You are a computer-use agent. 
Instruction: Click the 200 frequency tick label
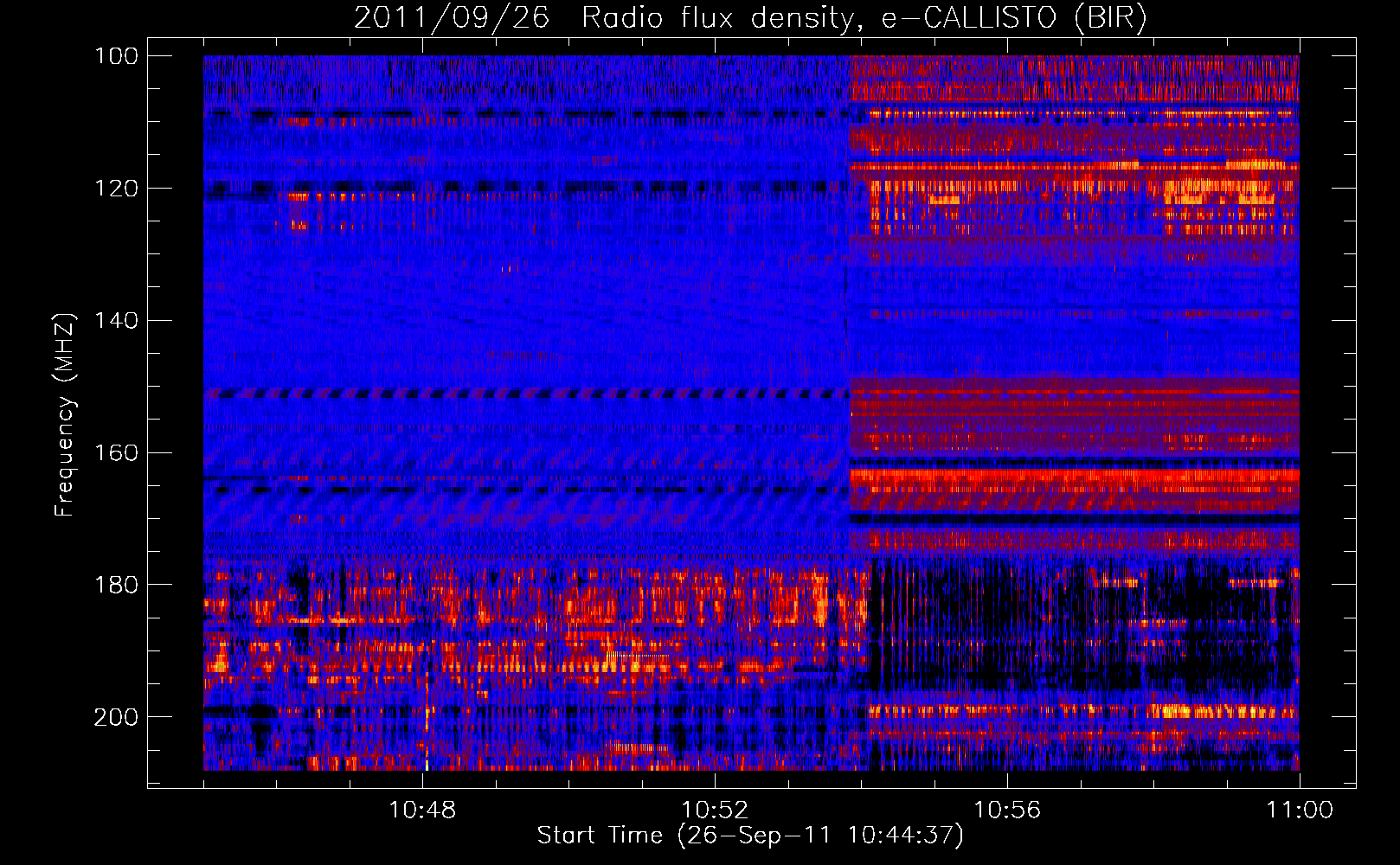(116, 718)
